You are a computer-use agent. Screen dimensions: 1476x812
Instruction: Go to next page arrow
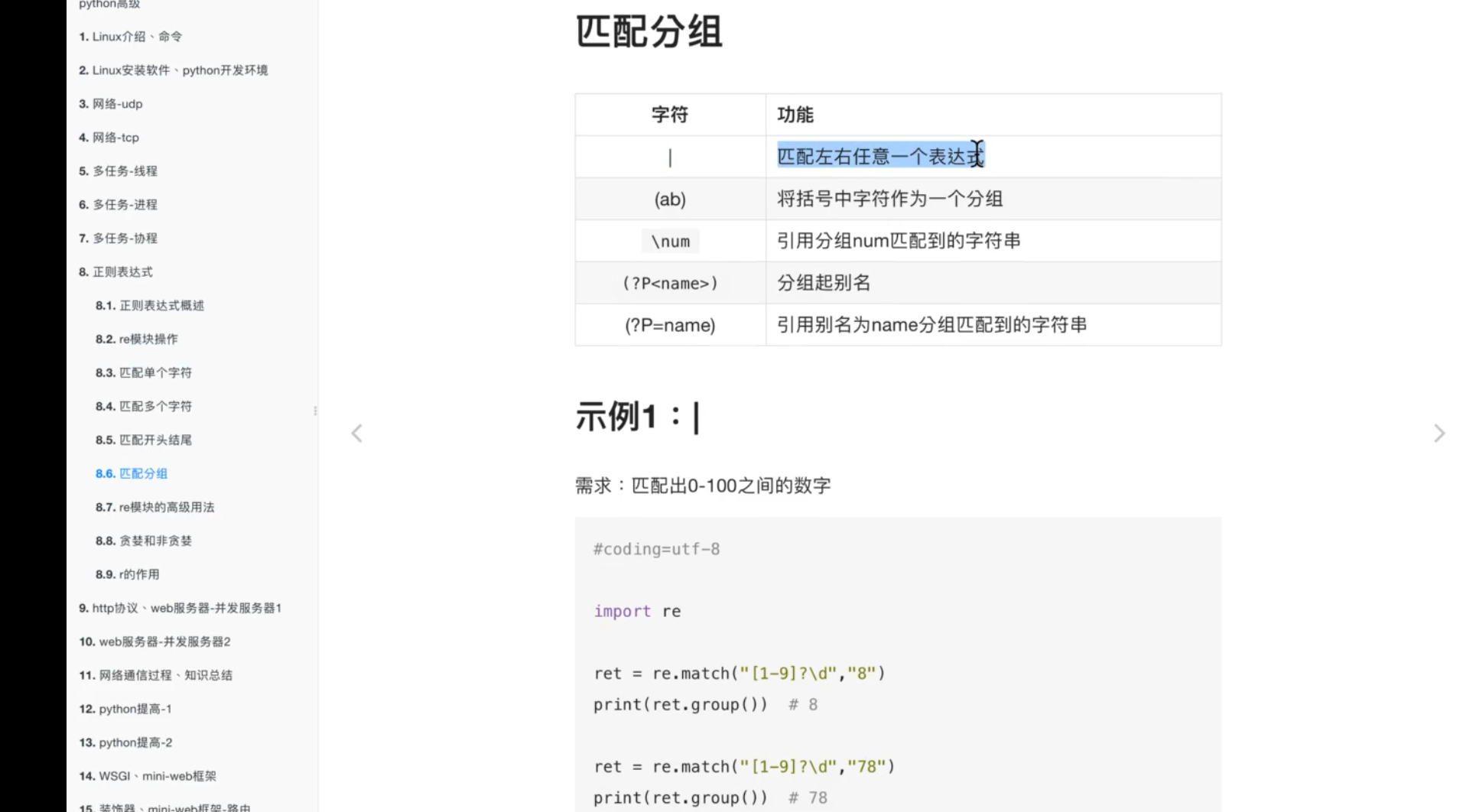tap(1439, 434)
